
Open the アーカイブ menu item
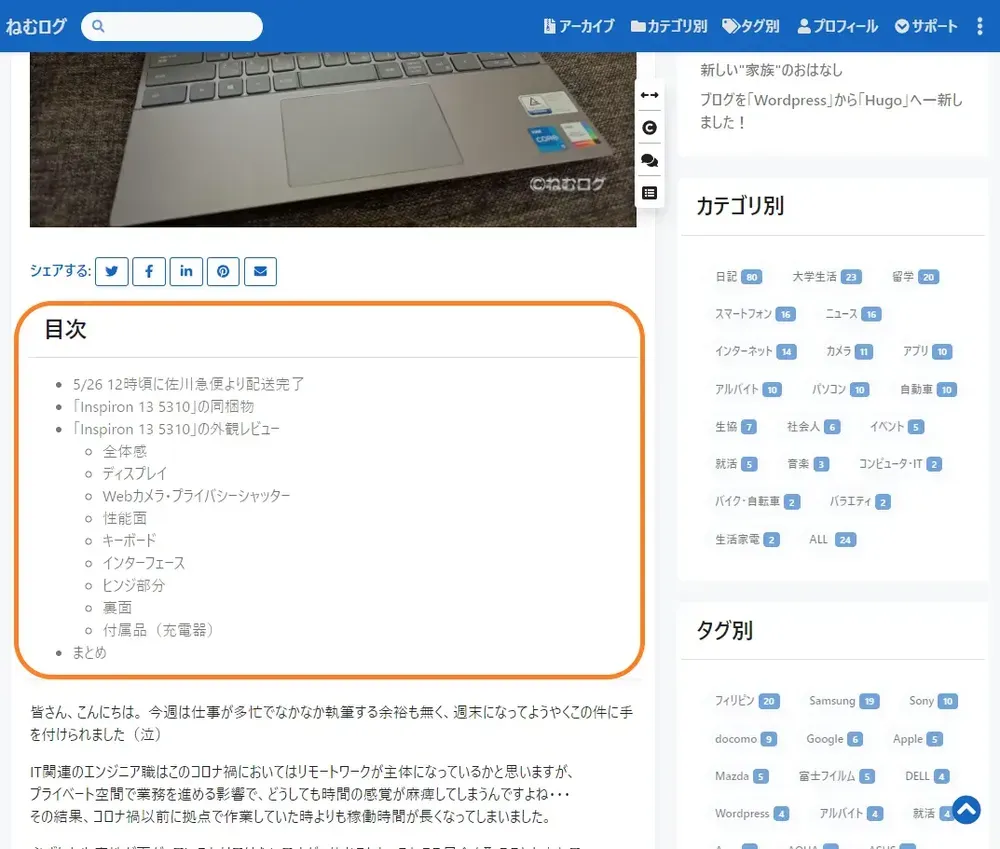point(580,27)
